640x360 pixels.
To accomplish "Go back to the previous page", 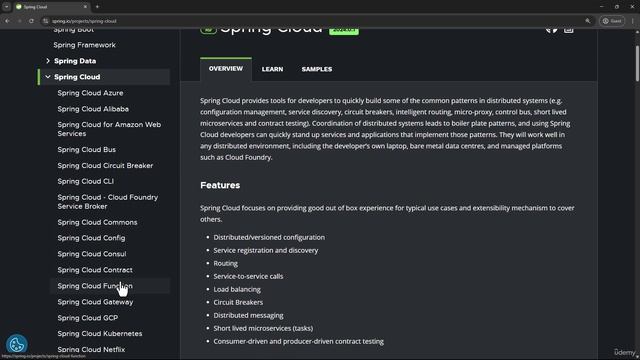I will click(x=7, y=21).
